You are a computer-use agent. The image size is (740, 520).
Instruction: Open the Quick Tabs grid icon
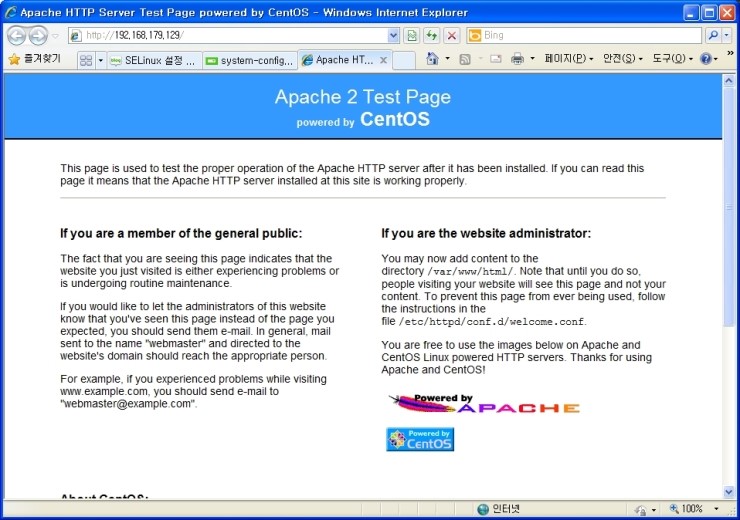pyautogui.click(x=86, y=60)
